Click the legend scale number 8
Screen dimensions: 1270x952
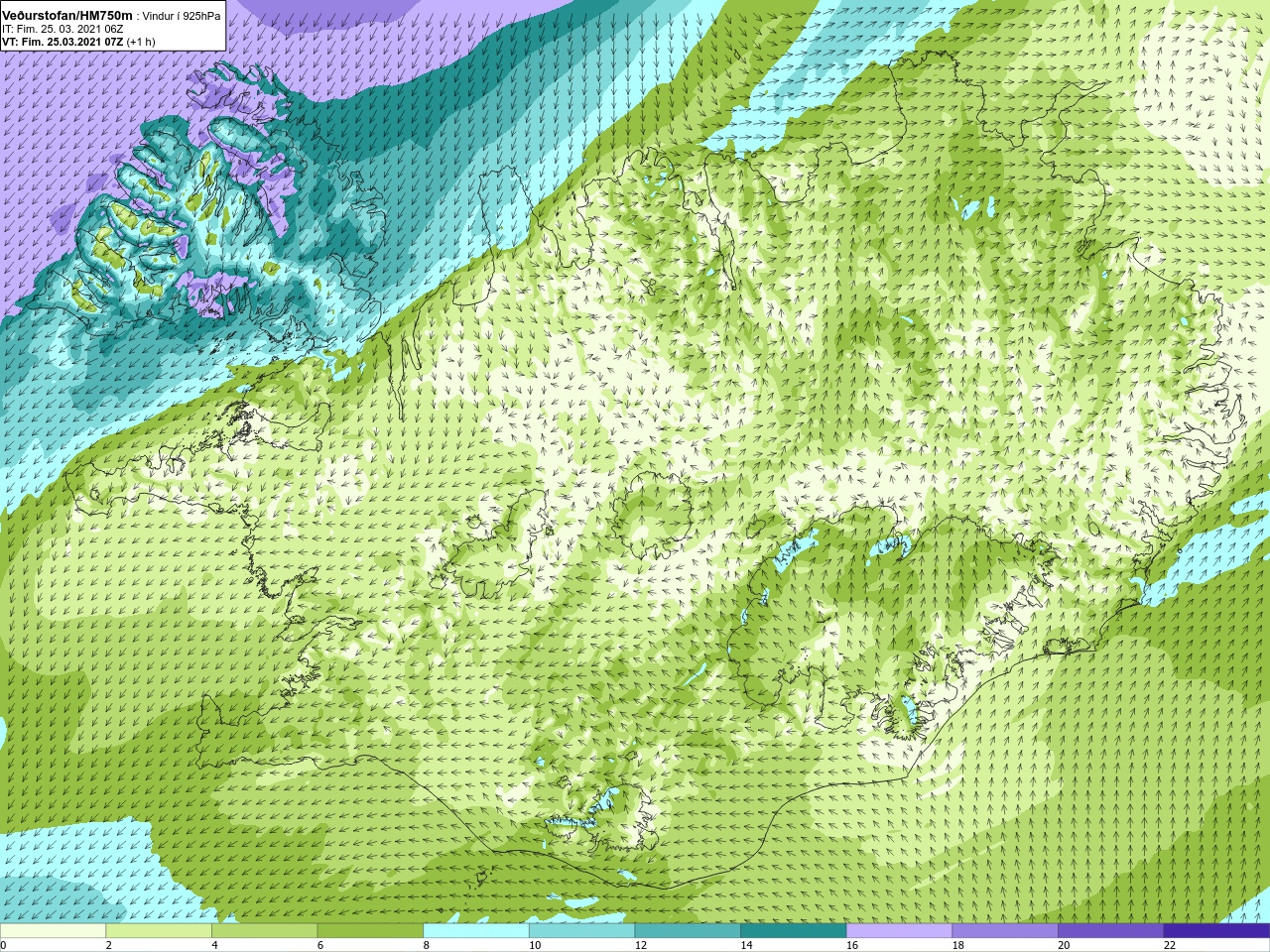pyautogui.click(x=427, y=946)
